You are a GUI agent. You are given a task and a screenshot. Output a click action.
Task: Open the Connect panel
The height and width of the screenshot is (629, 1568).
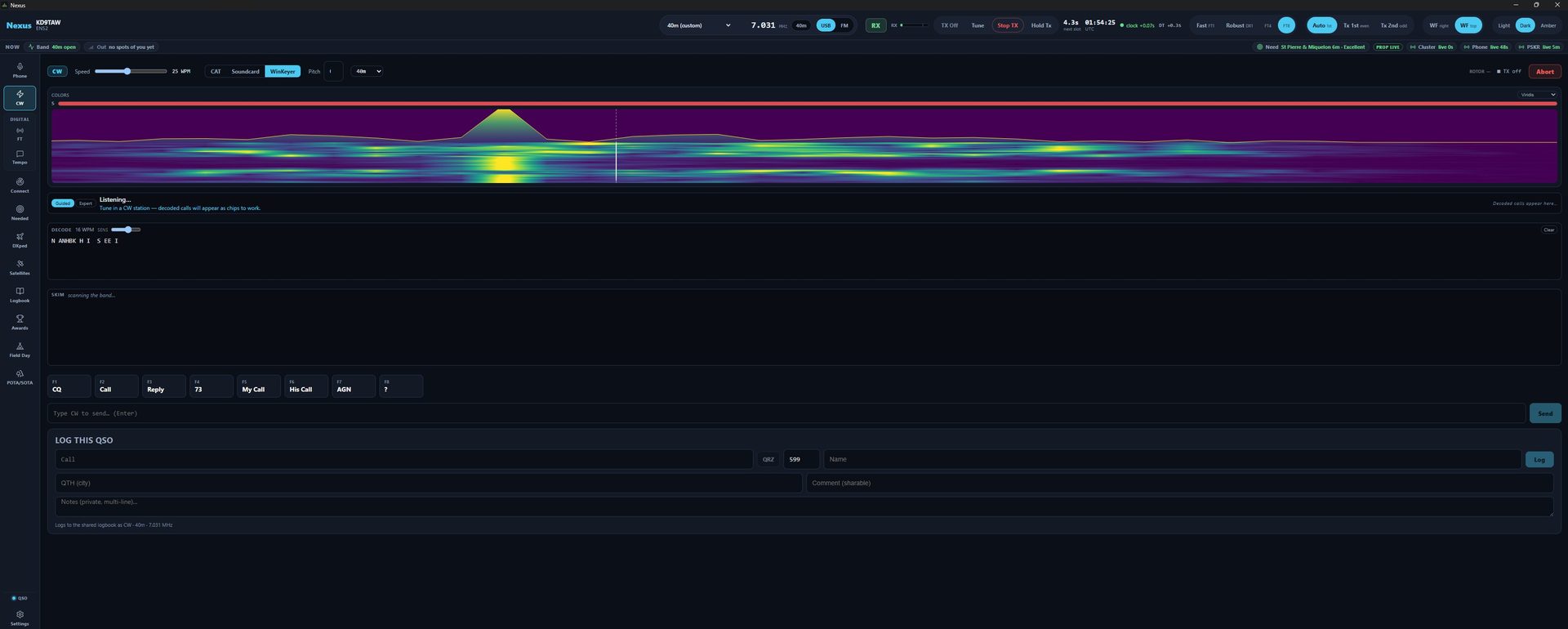click(20, 185)
